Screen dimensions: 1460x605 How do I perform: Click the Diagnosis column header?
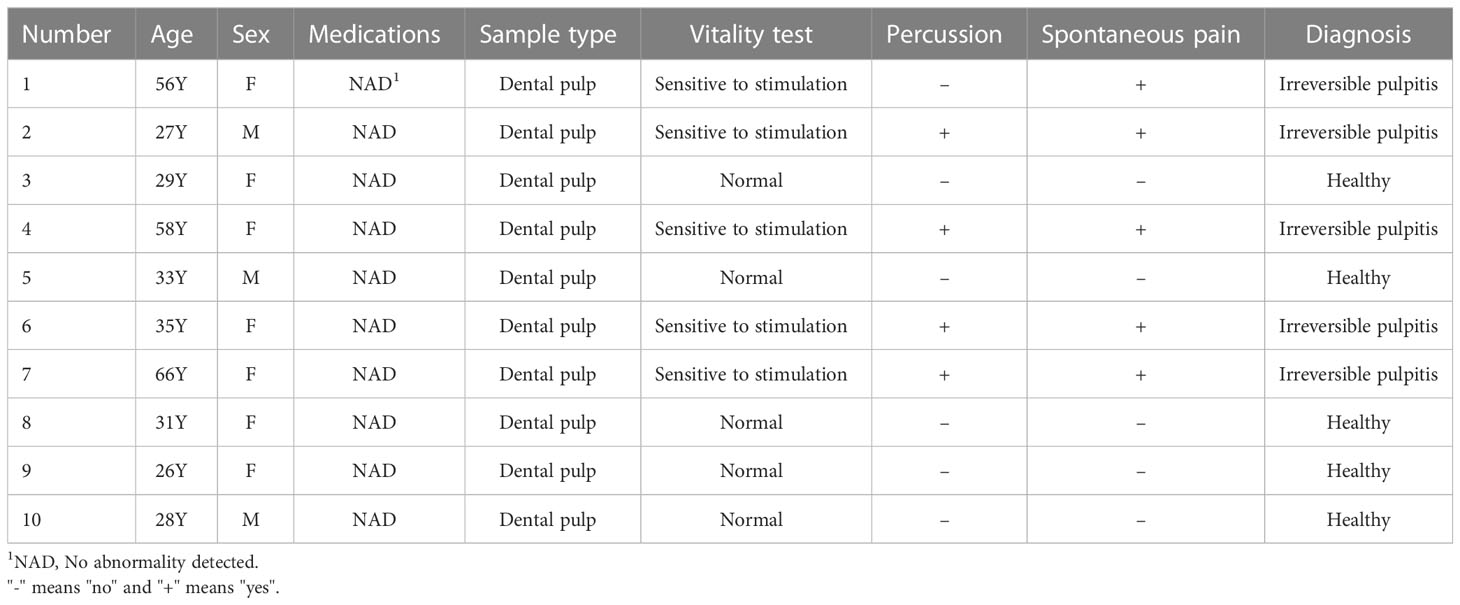point(1358,34)
